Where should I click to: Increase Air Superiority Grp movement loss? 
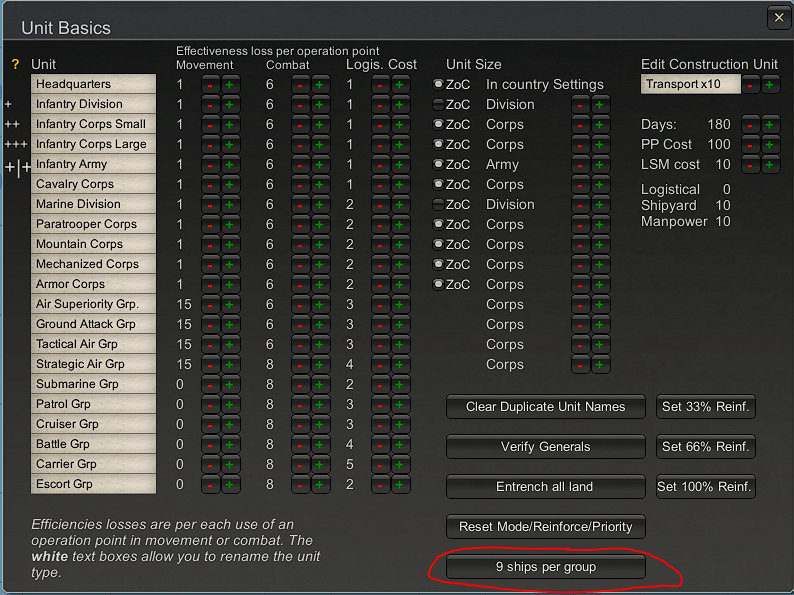[x=229, y=305]
